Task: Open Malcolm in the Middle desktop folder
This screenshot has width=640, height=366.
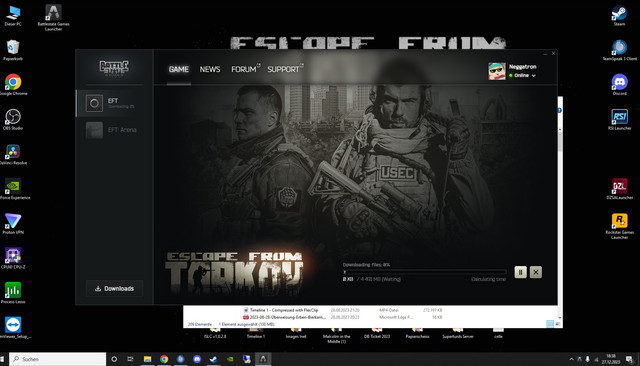Action: point(336,335)
